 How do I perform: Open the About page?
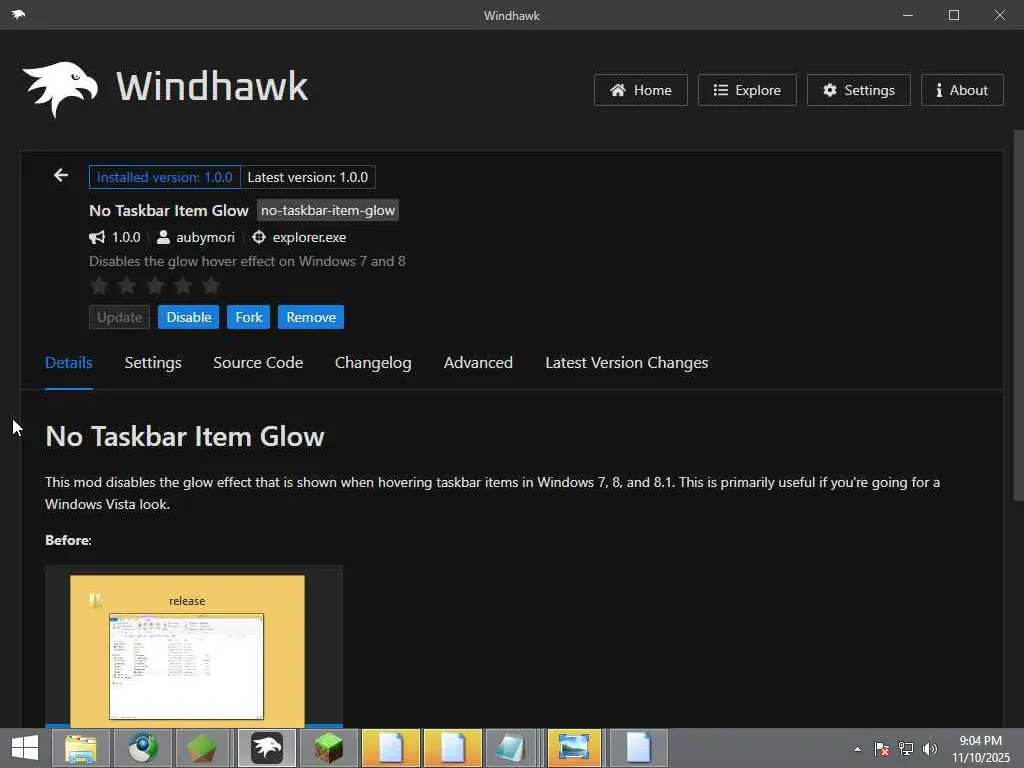click(962, 90)
